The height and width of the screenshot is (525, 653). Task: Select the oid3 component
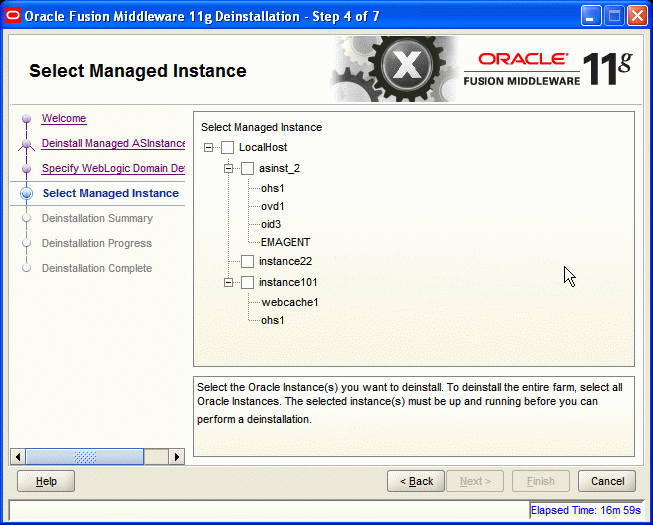pos(271,224)
